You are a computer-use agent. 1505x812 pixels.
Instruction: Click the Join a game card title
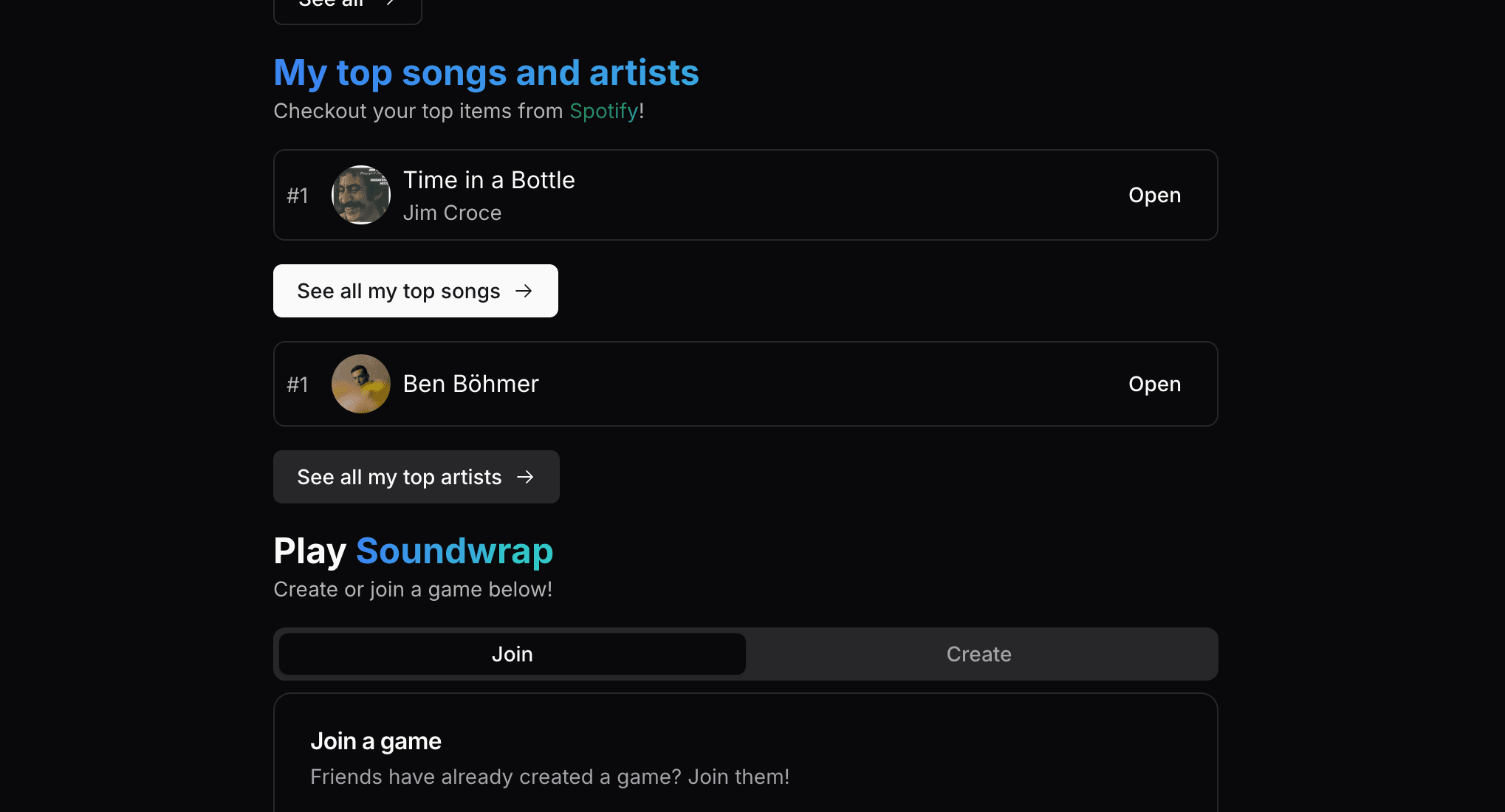[376, 741]
